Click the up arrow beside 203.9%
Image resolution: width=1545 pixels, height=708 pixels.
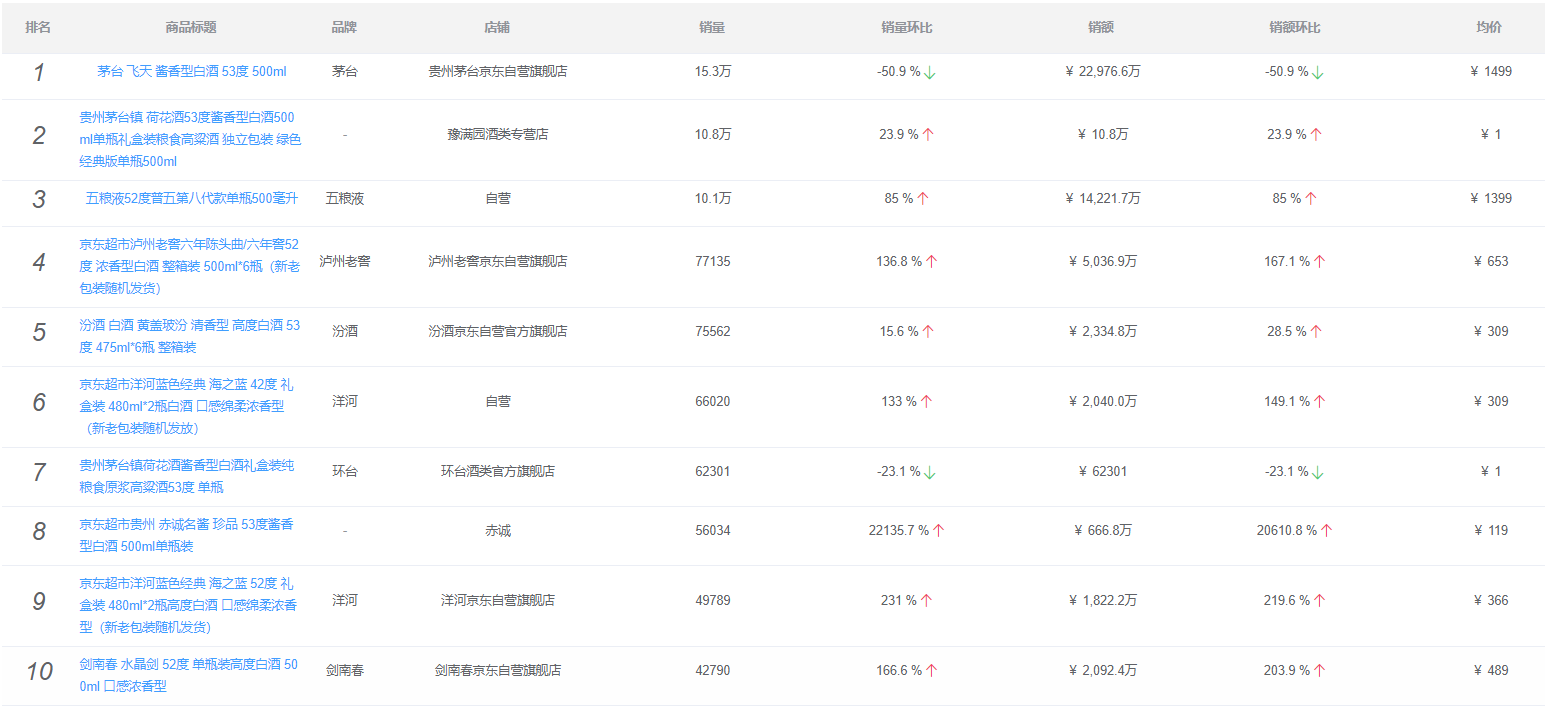pyautogui.click(x=1319, y=671)
